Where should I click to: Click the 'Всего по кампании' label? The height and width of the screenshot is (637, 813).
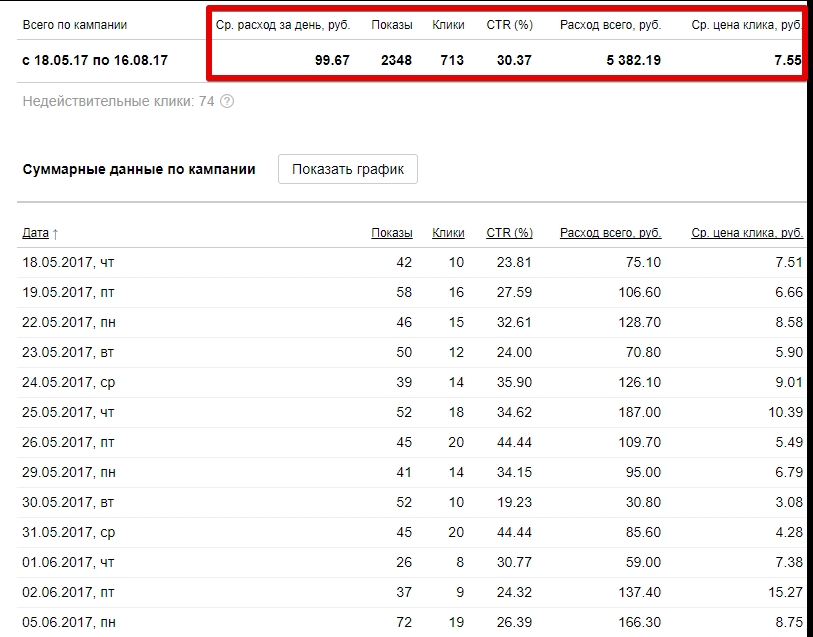coord(75,25)
